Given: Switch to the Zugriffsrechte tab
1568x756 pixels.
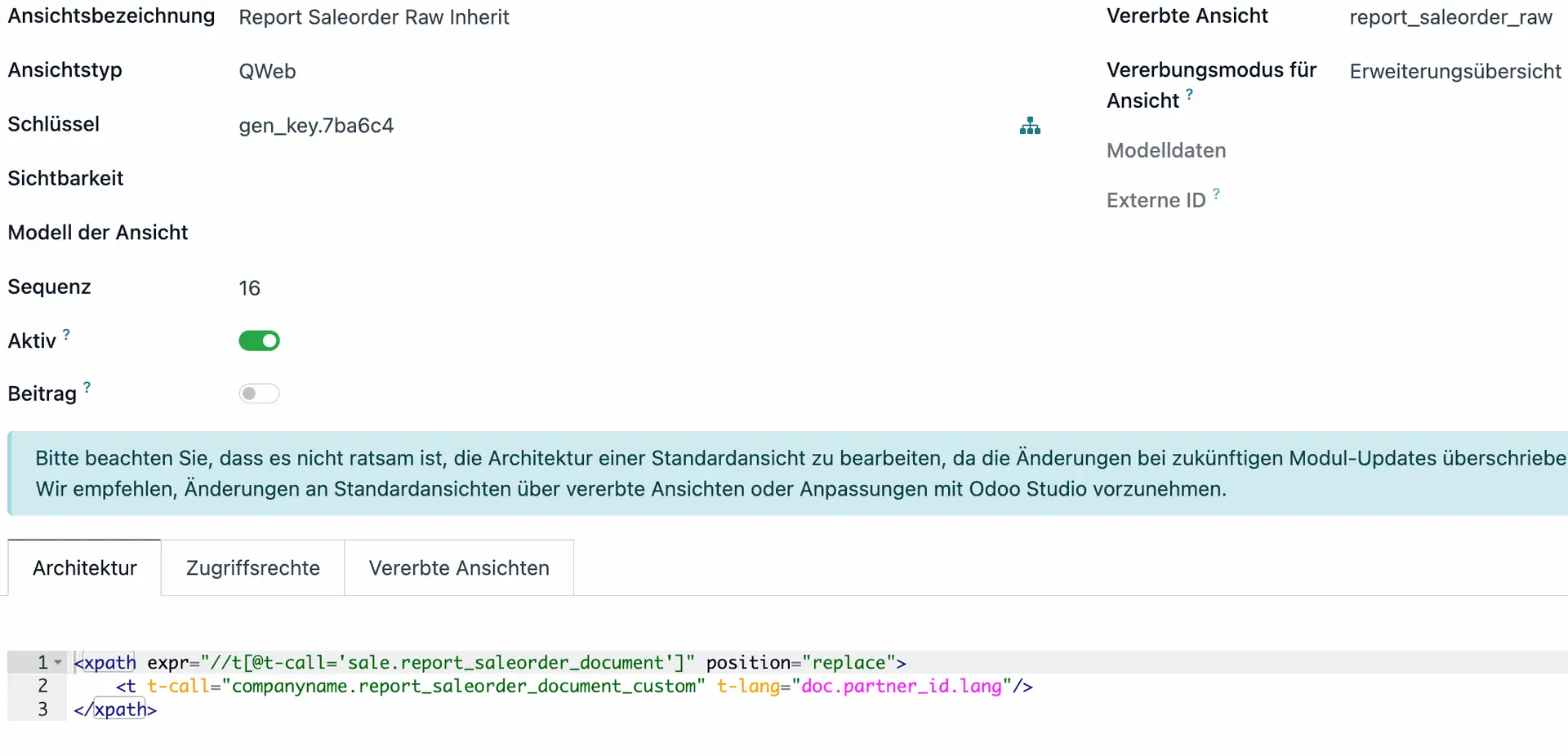Looking at the screenshot, I should pyautogui.click(x=252, y=567).
